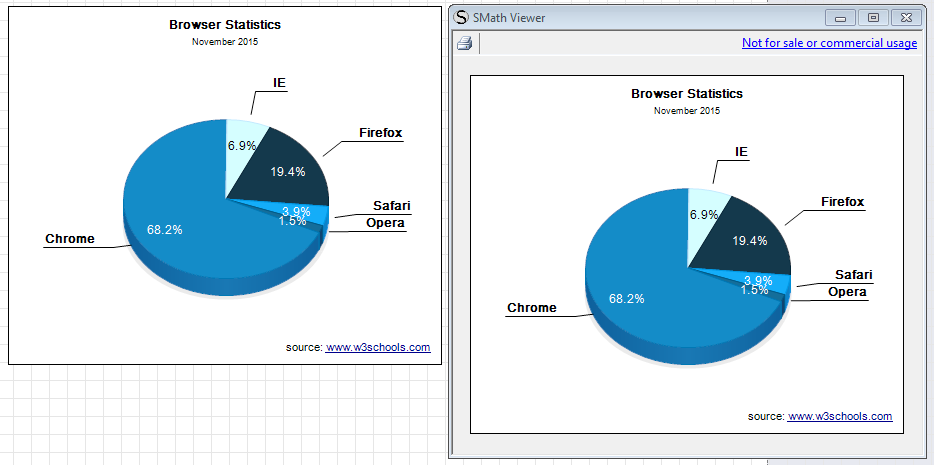The image size is (934, 465).
Task: Close the SMath Viewer window
Action: click(x=904, y=17)
